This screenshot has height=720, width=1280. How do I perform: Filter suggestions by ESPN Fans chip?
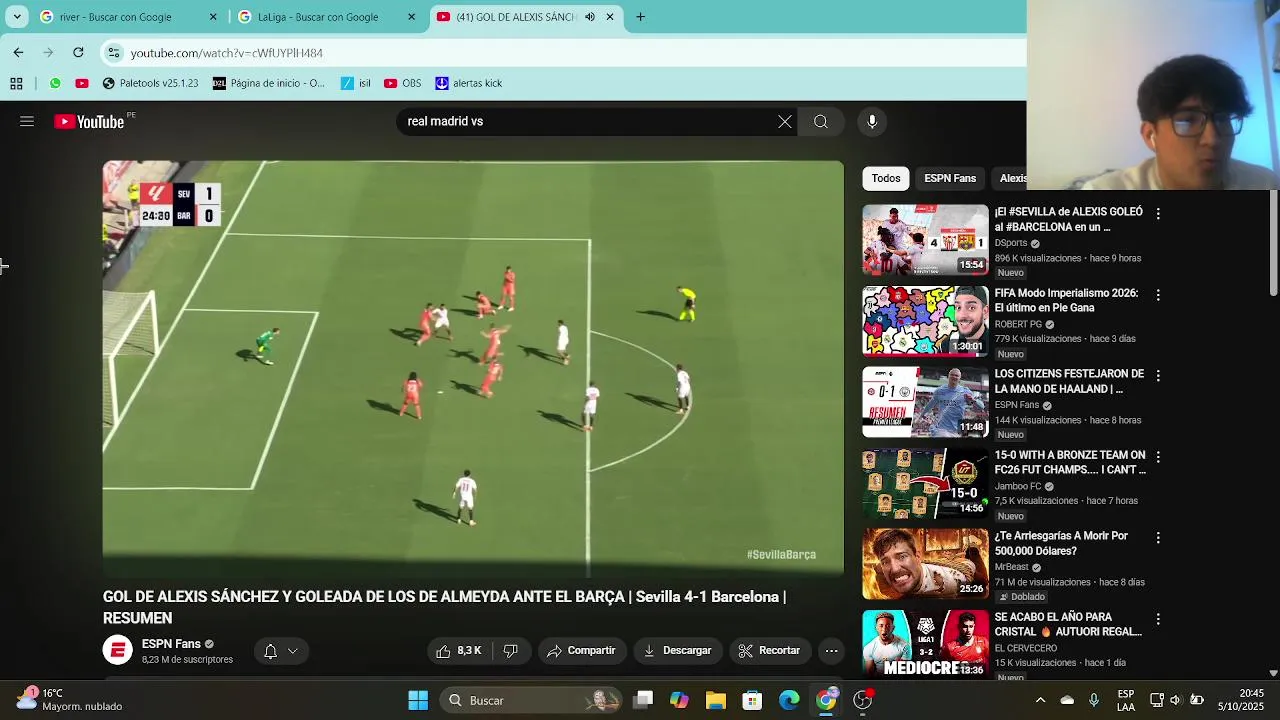point(950,178)
